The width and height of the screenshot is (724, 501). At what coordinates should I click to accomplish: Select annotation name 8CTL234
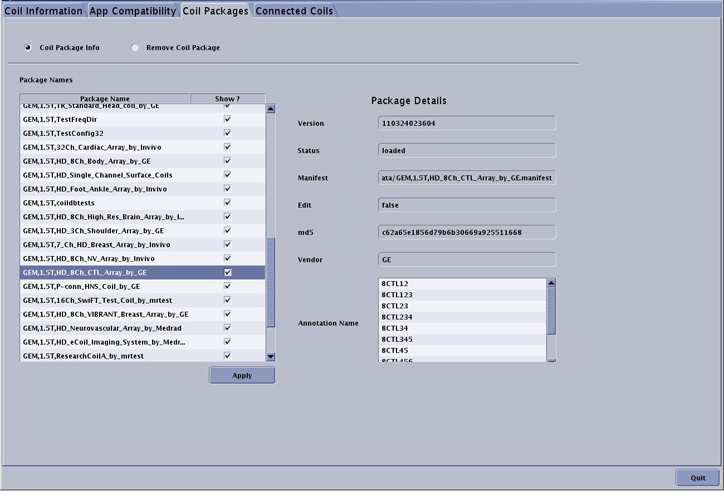tap(397, 317)
